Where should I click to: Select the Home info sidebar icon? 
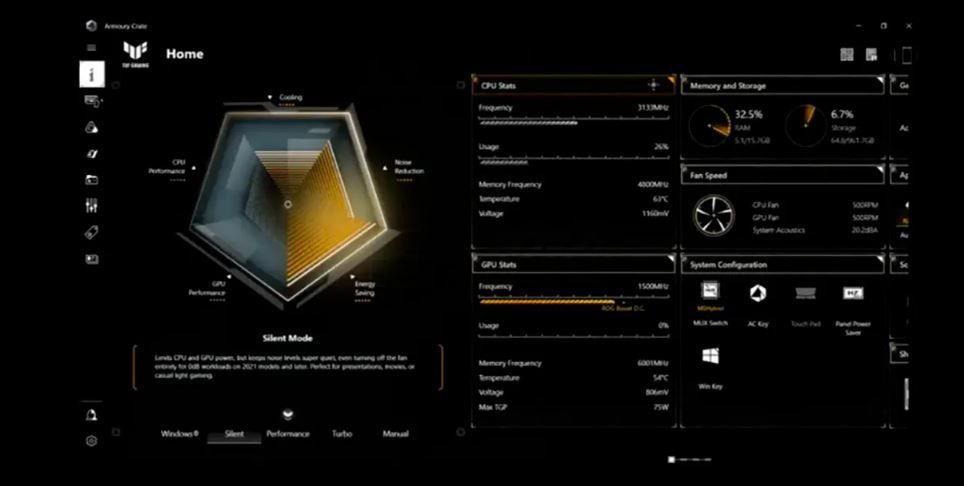[92, 74]
